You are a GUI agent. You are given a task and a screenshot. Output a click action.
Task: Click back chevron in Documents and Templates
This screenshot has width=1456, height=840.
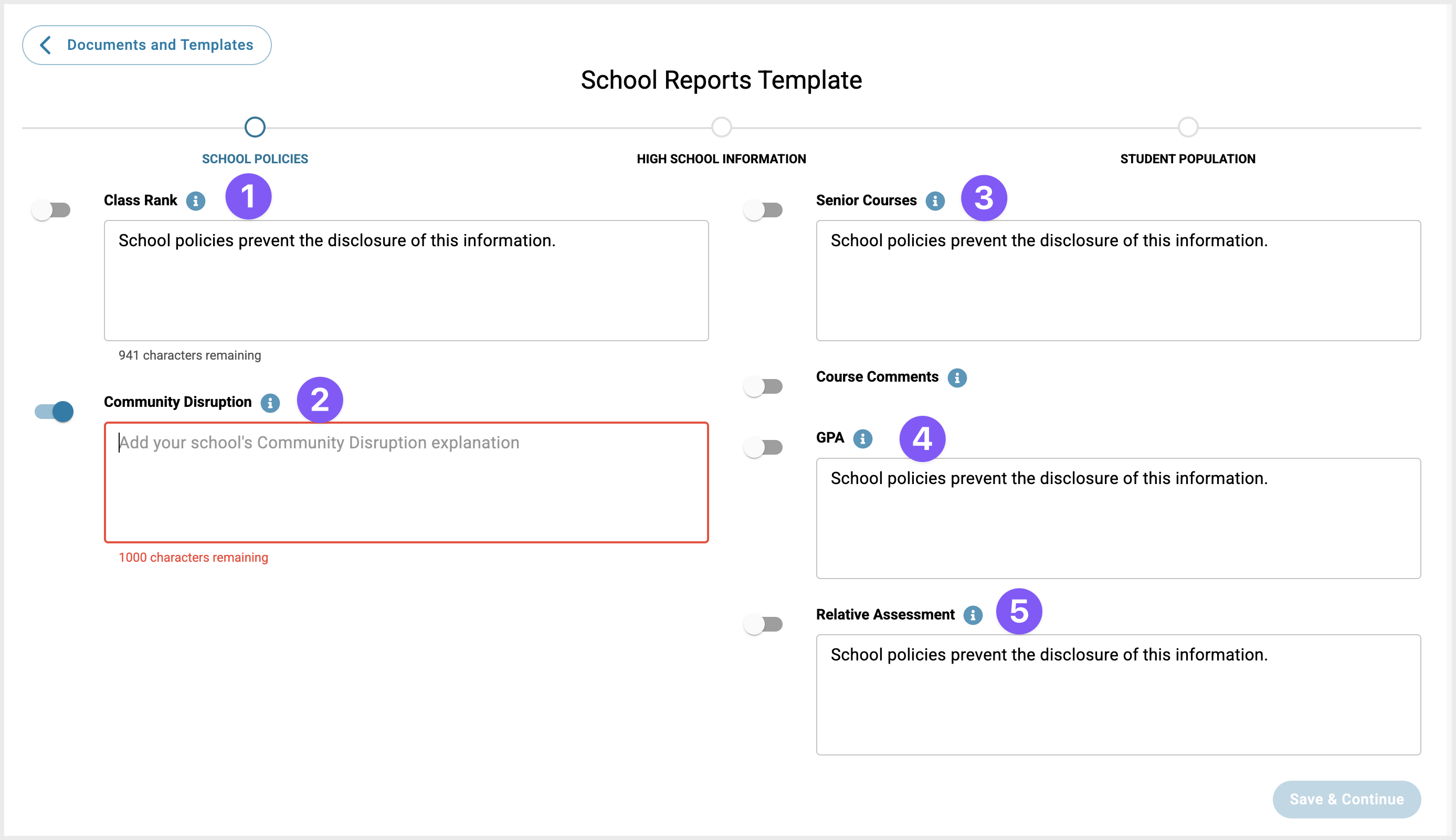[46, 45]
